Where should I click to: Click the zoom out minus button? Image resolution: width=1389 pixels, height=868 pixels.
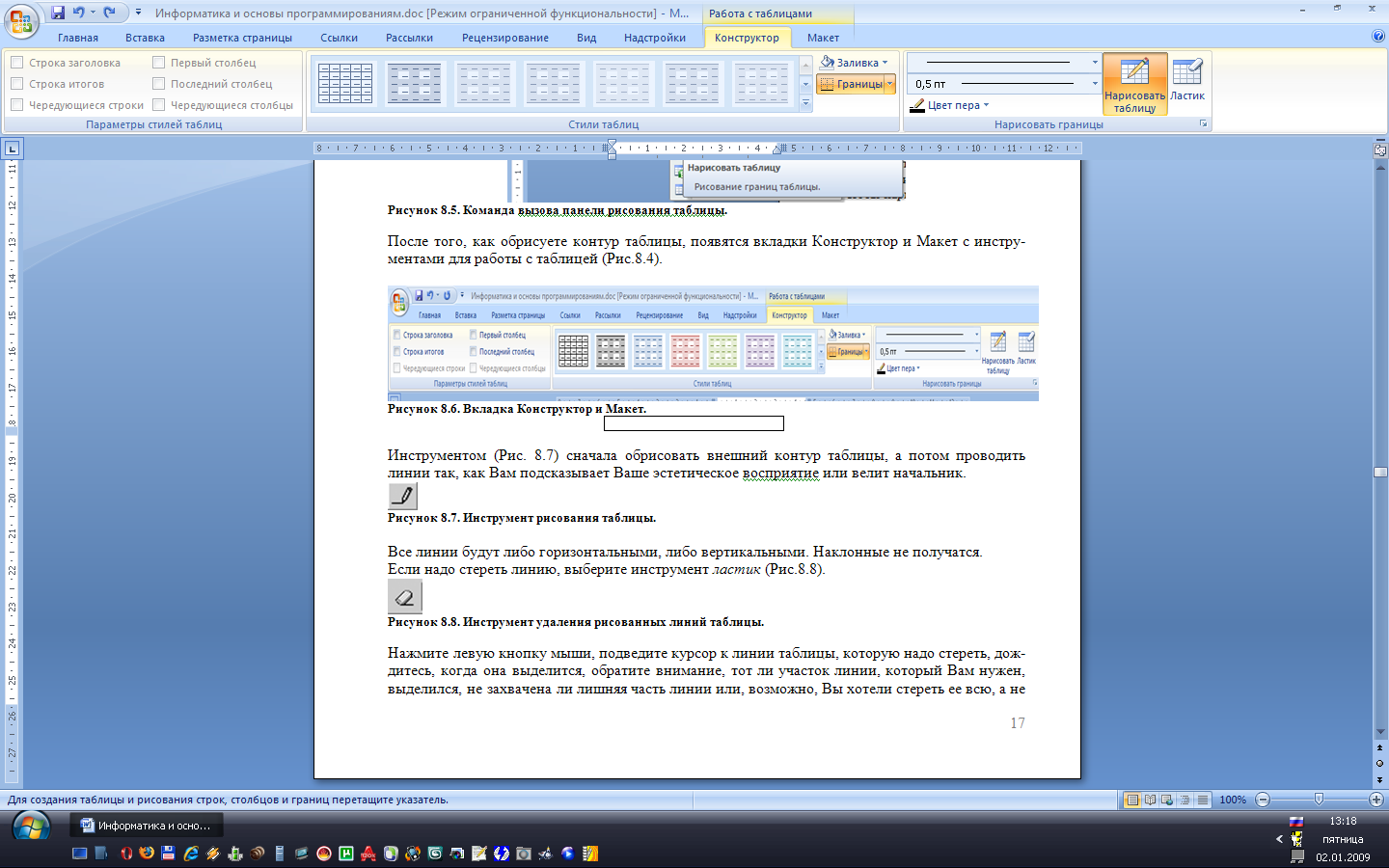pos(1263,800)
